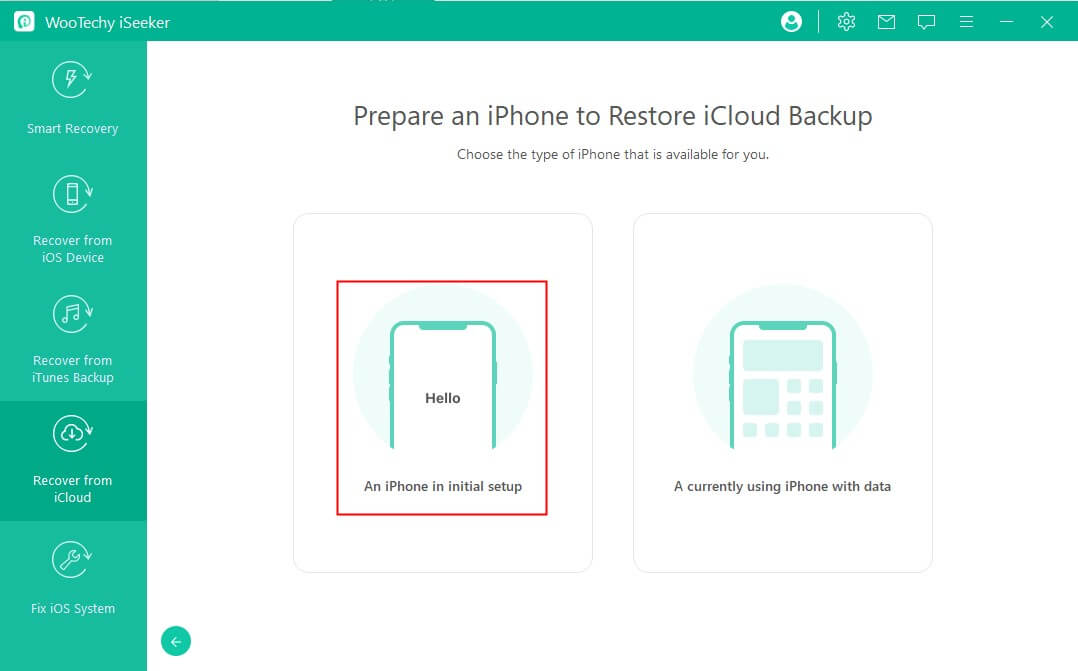Switch to Recover from iTunes Backup
Viewport: 1078px width, 671px height.
71,338
